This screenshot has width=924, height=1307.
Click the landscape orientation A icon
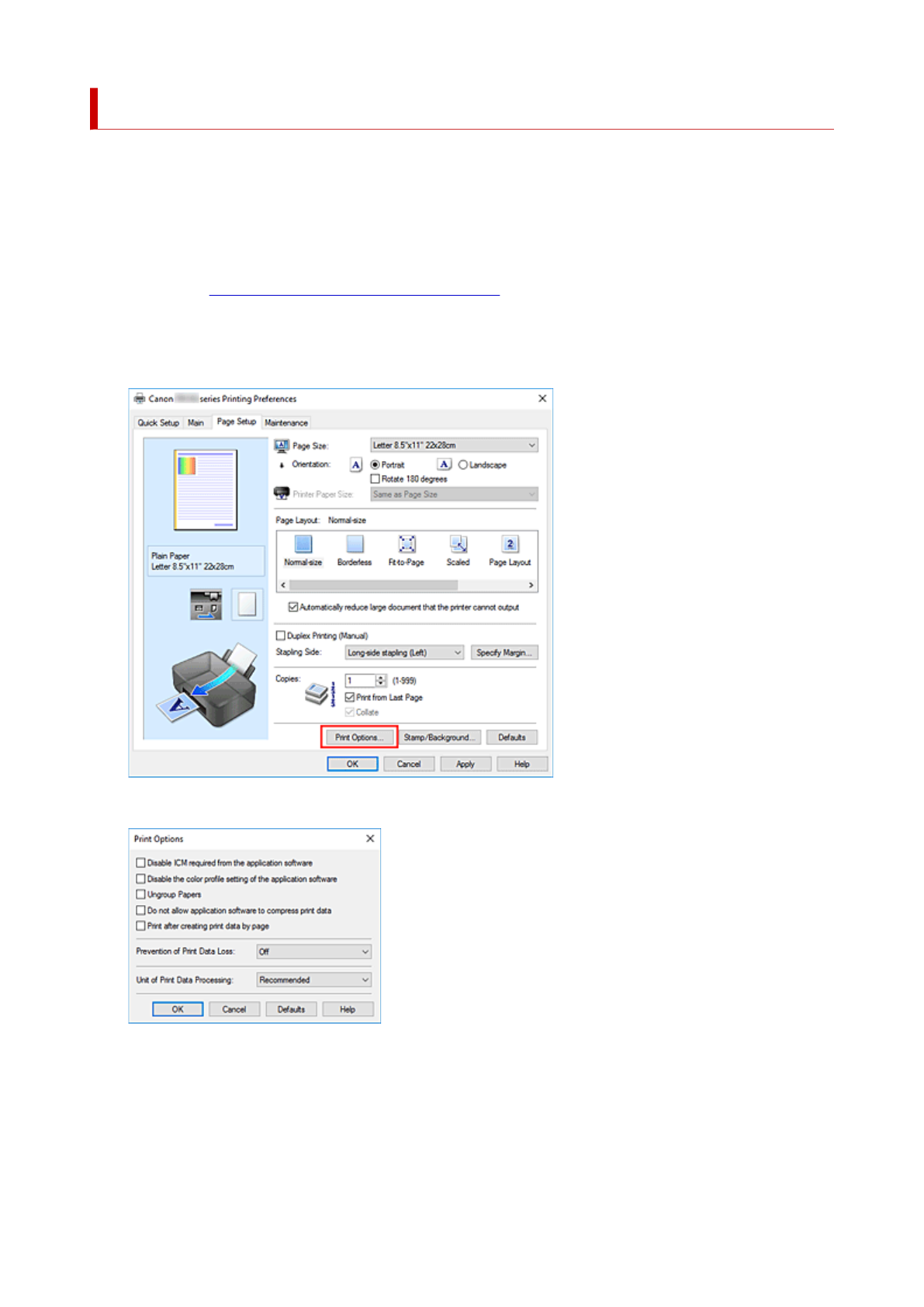[x=445, y=465]
